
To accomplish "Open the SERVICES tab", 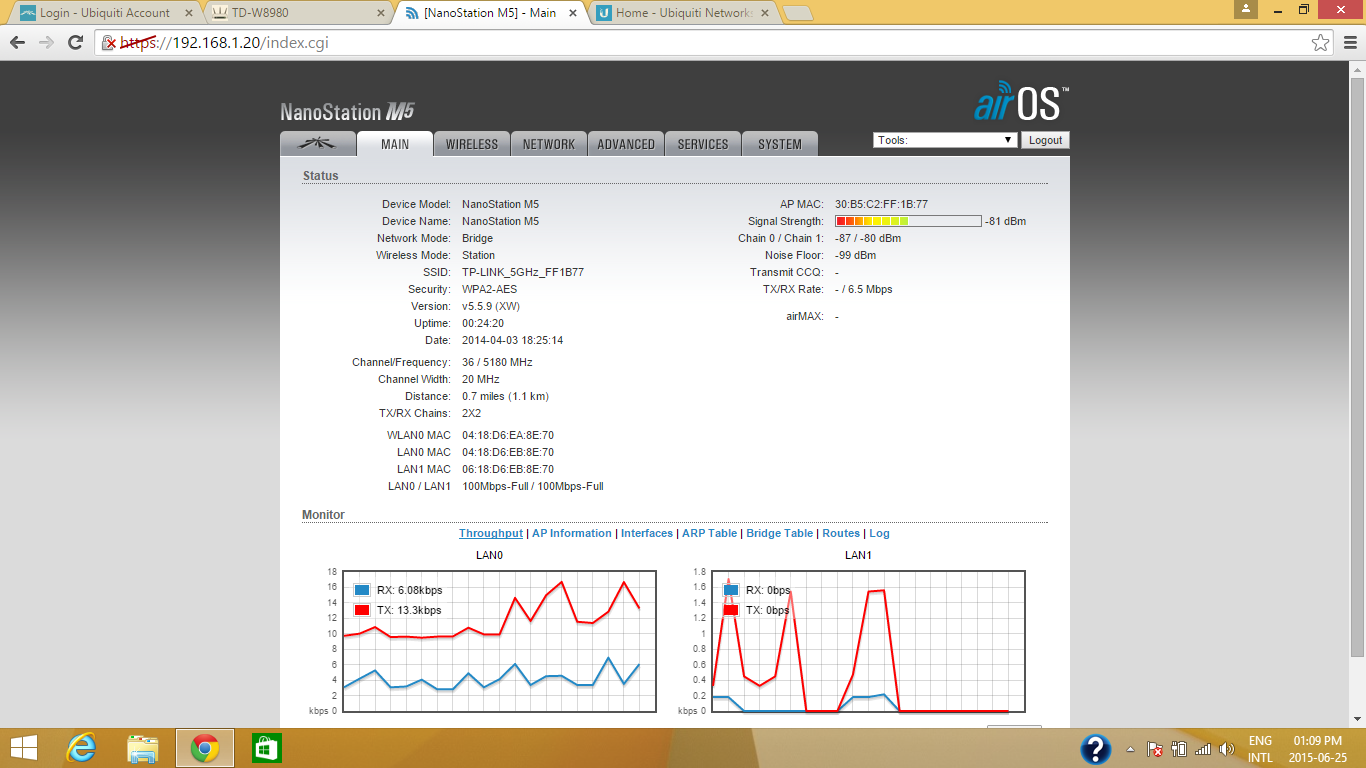I will coord(703,144).
